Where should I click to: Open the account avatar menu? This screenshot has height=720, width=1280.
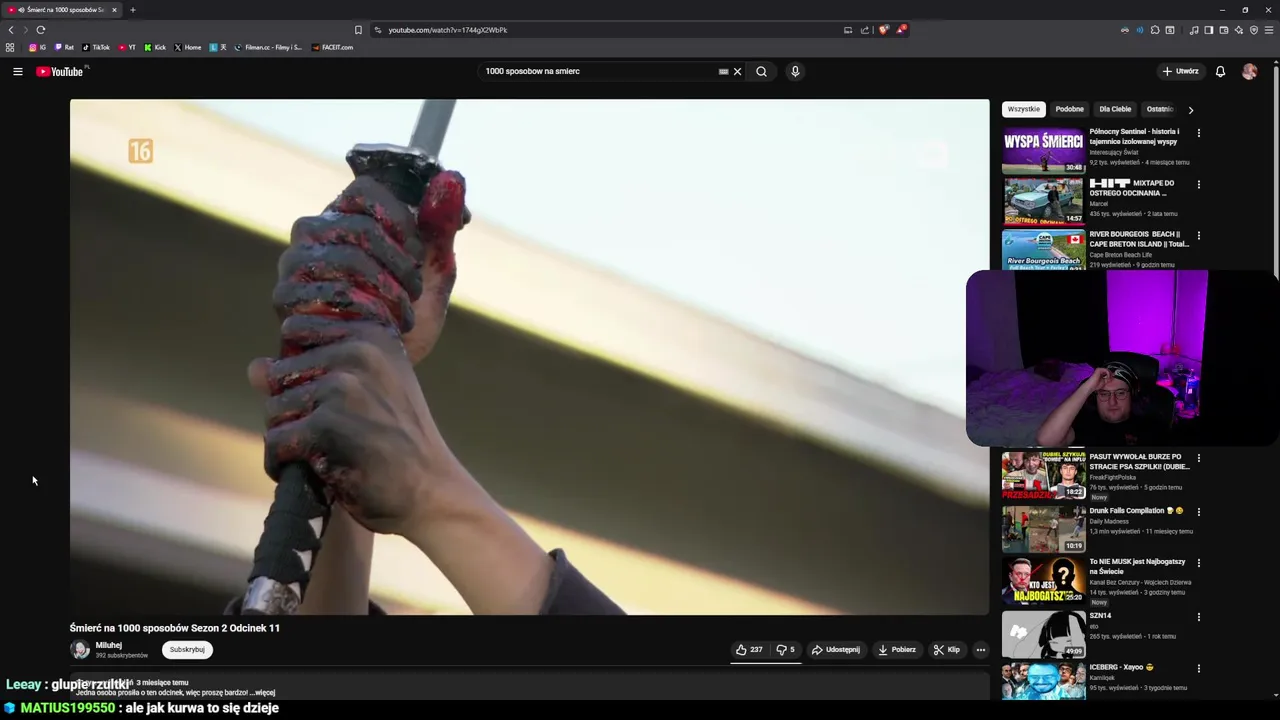[1249, 71]
